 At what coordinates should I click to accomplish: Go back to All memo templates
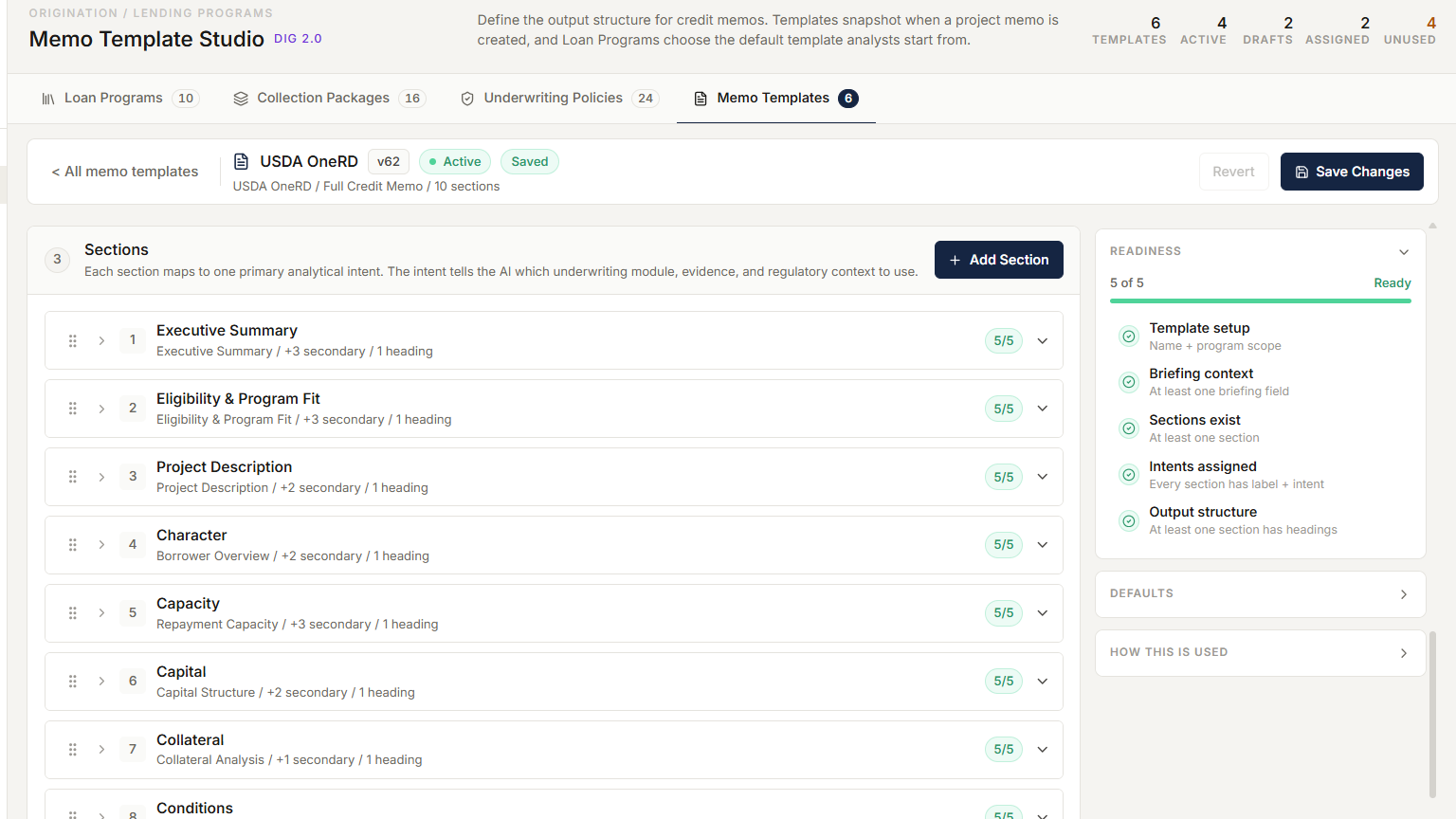click(125, 172)
